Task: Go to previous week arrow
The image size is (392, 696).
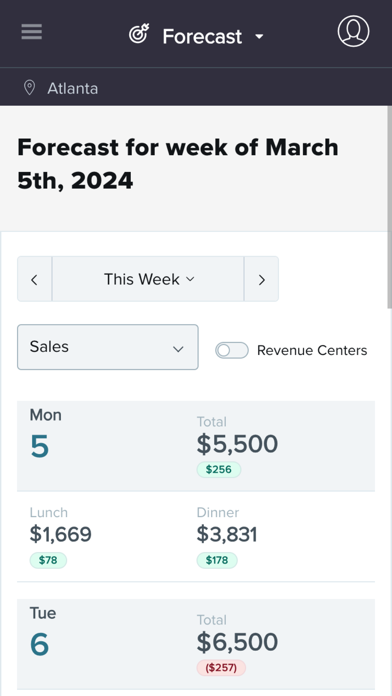Action: [35, 279]
